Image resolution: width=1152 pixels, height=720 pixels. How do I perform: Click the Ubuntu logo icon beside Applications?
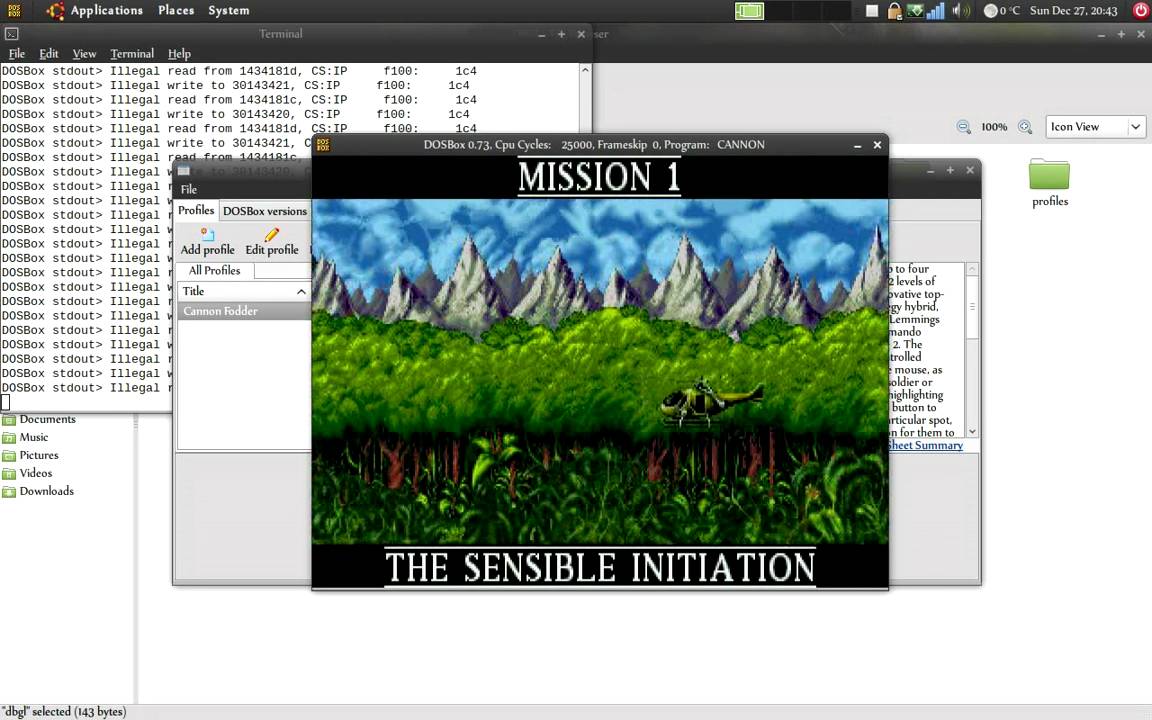click(55, 10)
